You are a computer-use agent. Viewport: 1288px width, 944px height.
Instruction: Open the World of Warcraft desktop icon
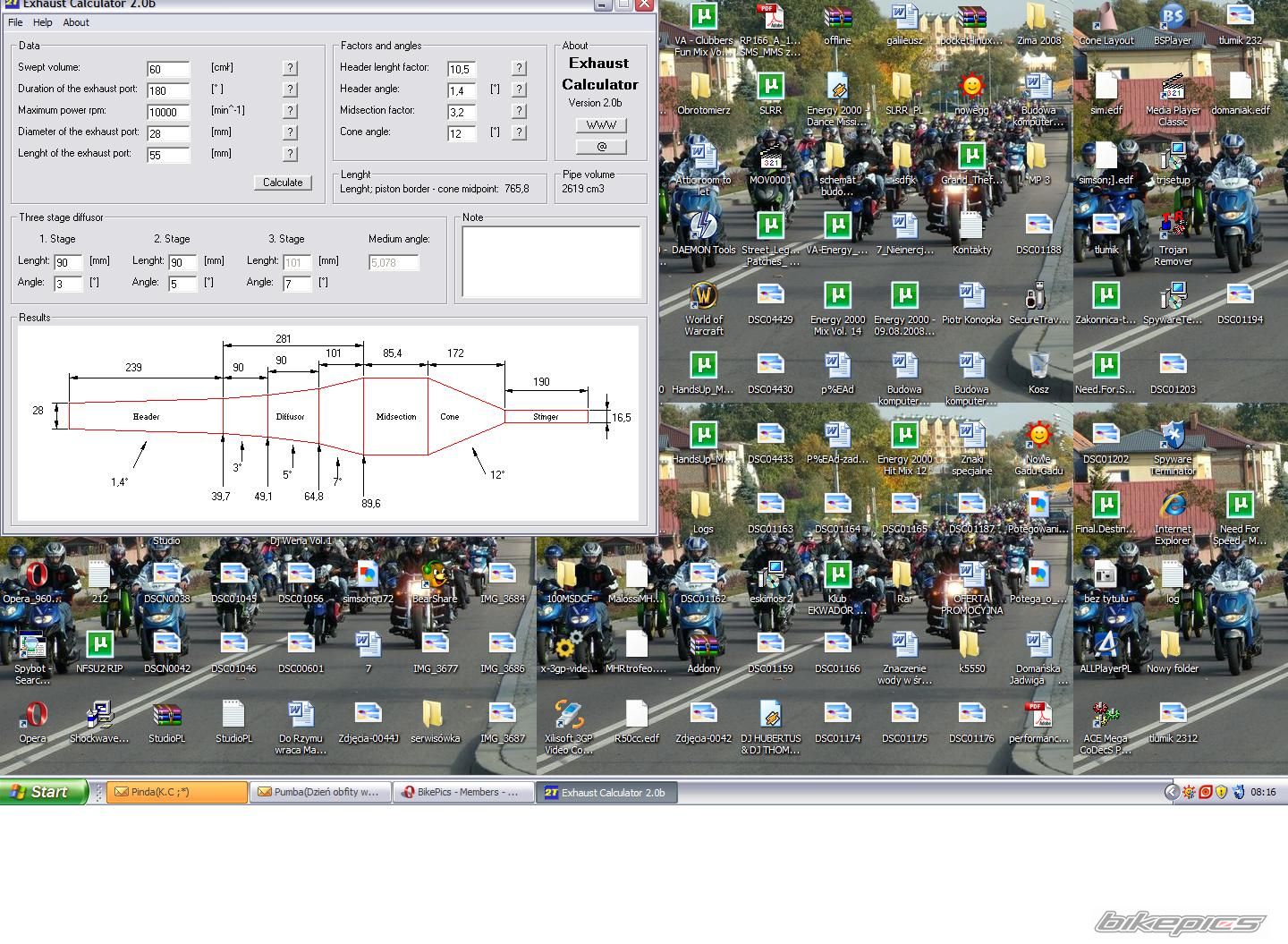tap(704, 297)
